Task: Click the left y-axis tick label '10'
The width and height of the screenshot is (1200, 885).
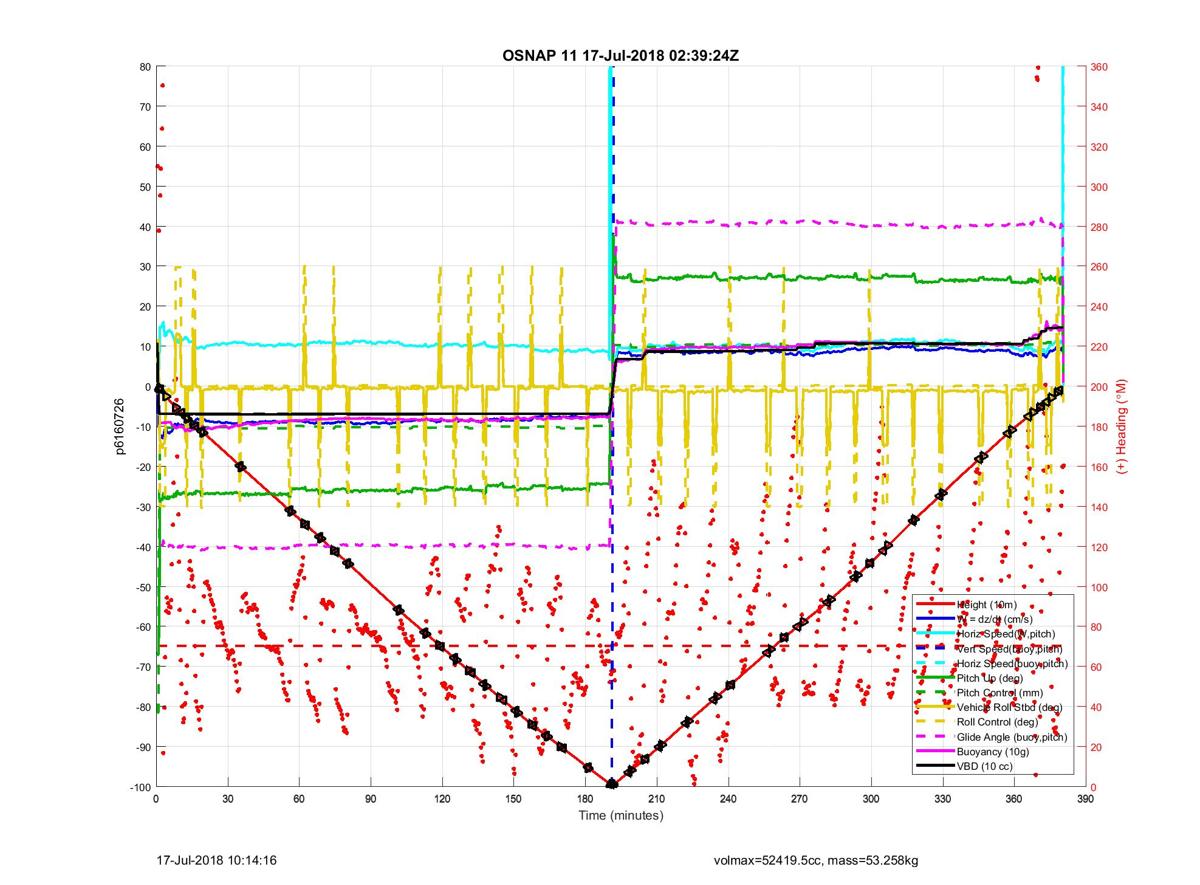Action: 144,347
